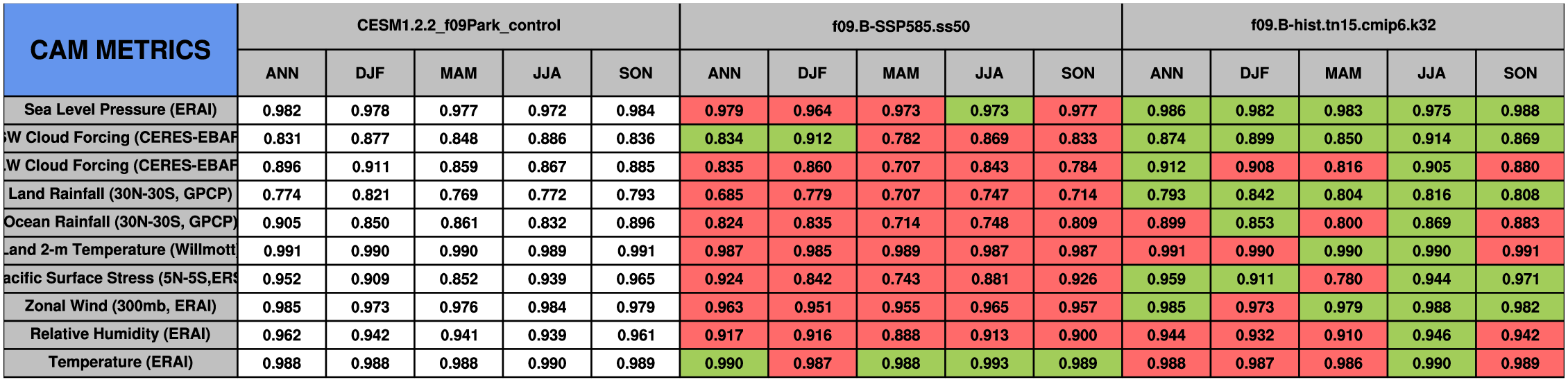Click the Ocean Rainfall (30N-30S, GPCP) row label

pos(120,222)
